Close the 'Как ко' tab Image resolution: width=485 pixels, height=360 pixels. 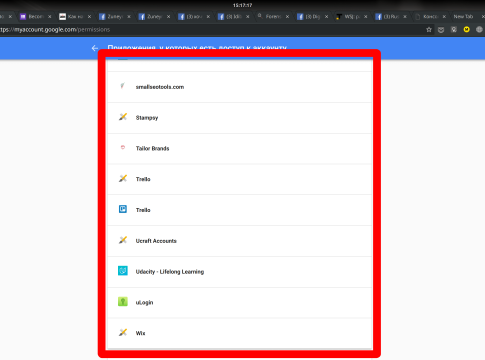pyautogui.click(x=89, y=16)
